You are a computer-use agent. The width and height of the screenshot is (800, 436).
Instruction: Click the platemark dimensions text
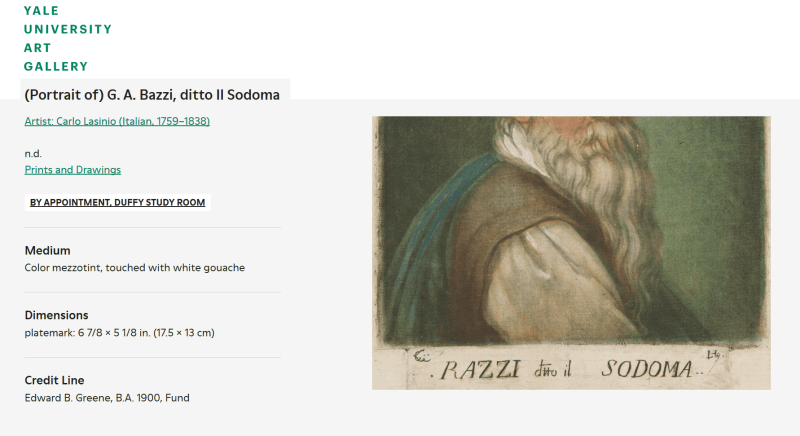[119, 332]
